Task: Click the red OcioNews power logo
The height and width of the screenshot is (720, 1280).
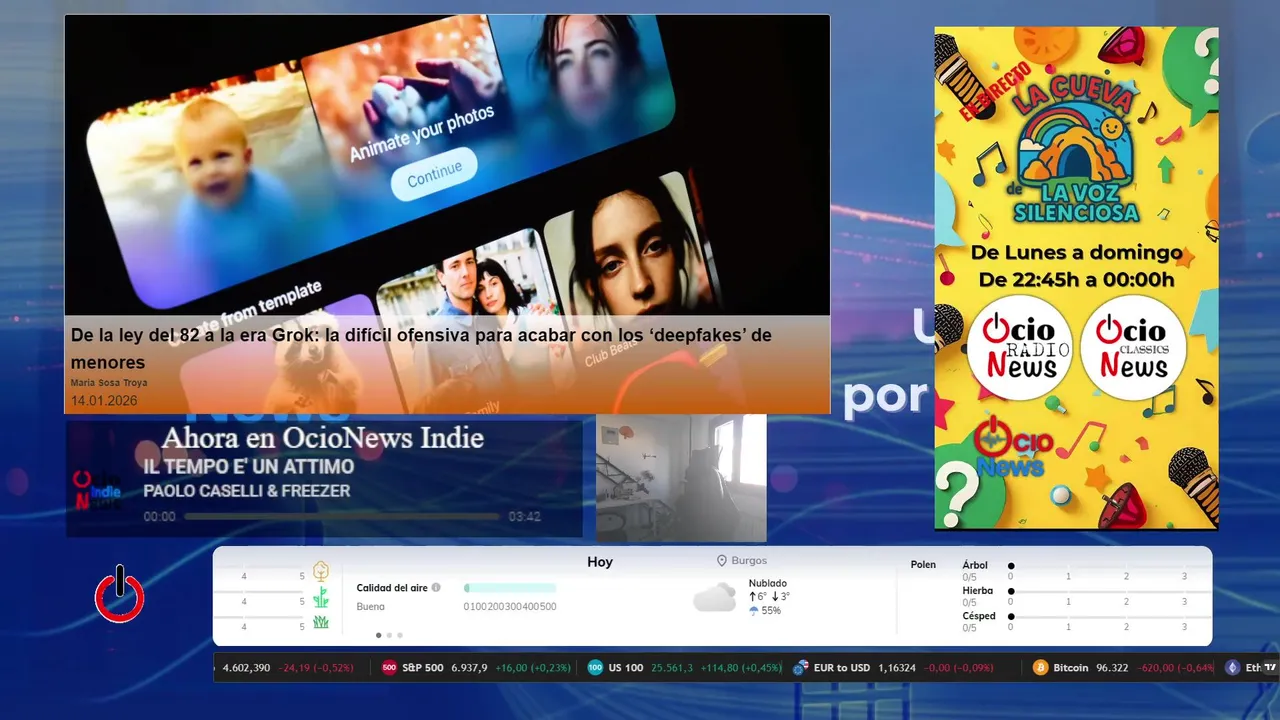Action: coord(119,594)
